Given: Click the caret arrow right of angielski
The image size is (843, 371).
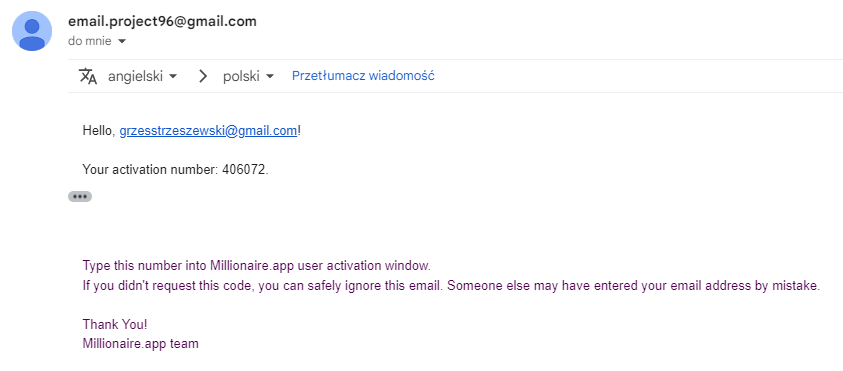Looking at the screenshot, I should 173,76.
